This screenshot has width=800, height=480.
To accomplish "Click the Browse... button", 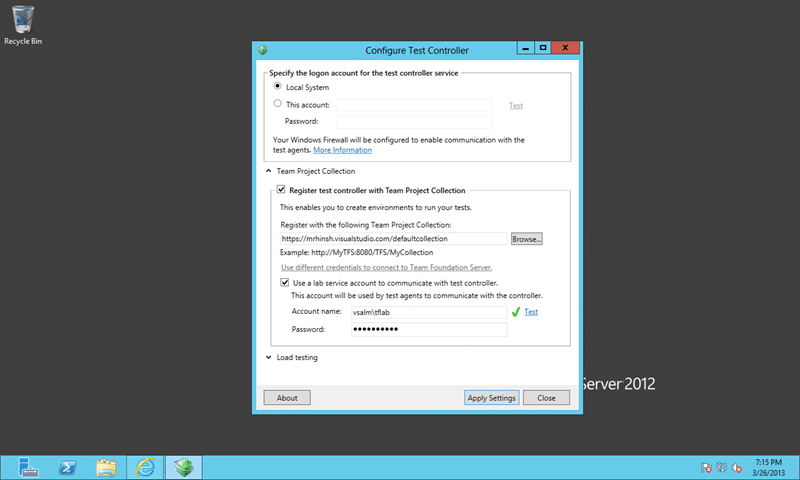I will [527, 239].
